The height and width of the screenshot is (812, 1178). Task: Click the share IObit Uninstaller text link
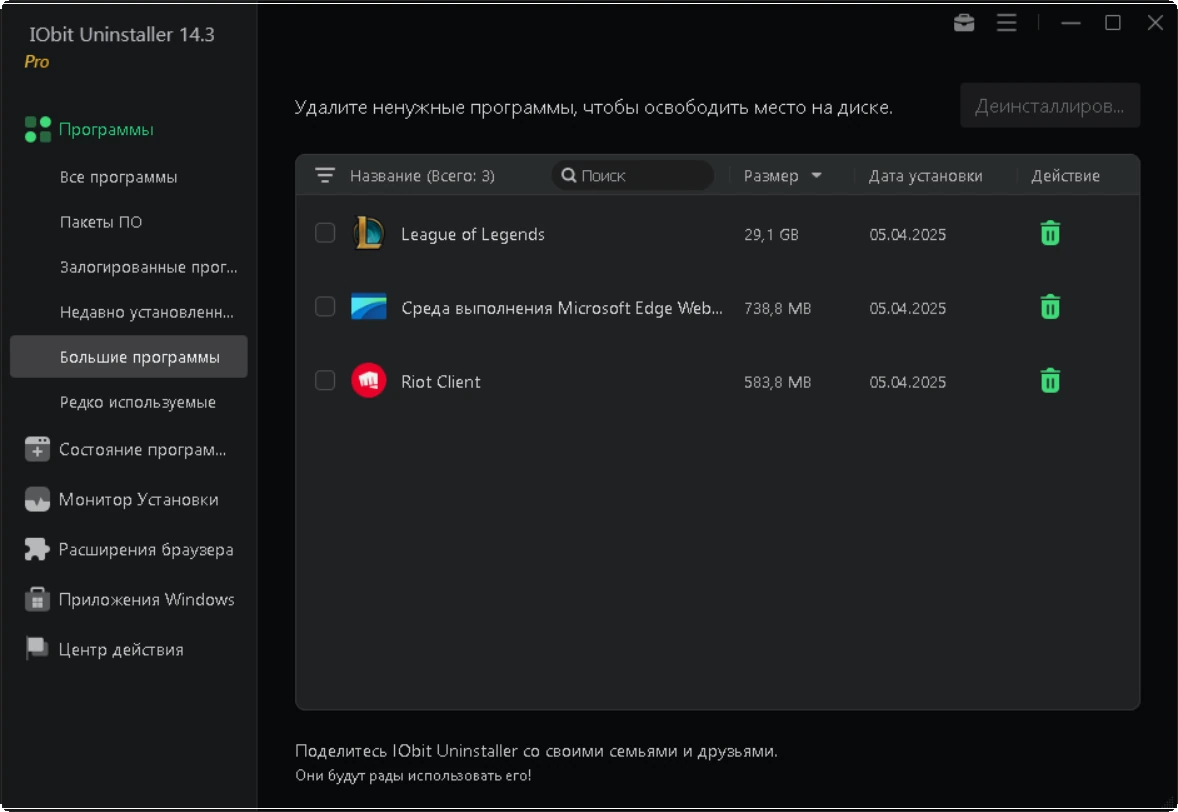coord(536,750)
